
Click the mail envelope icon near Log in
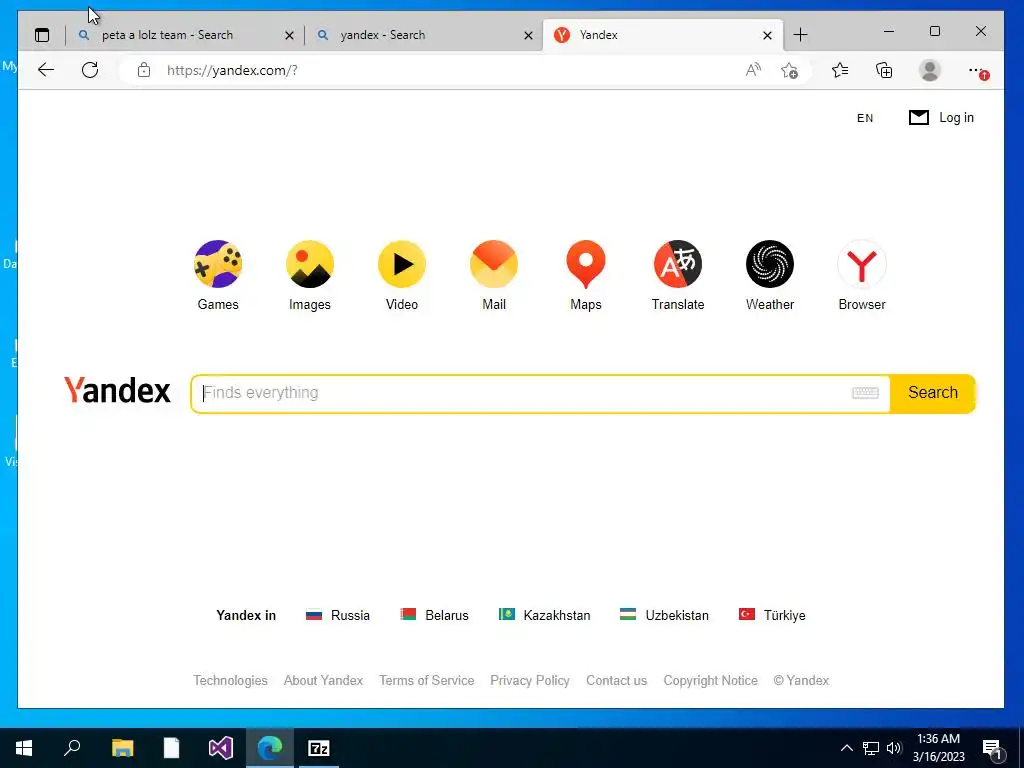[919, 118]
